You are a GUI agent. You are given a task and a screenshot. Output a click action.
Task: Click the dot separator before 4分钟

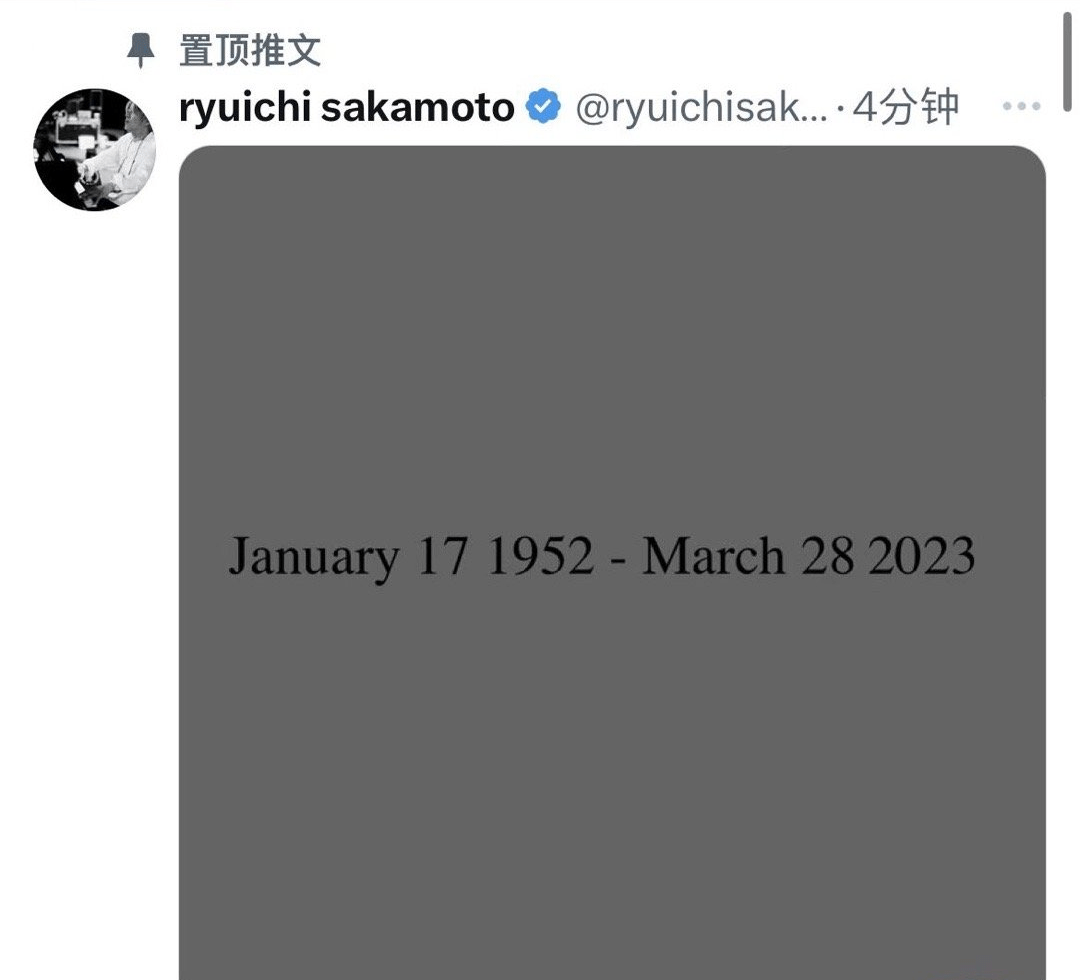coord(840,109)
